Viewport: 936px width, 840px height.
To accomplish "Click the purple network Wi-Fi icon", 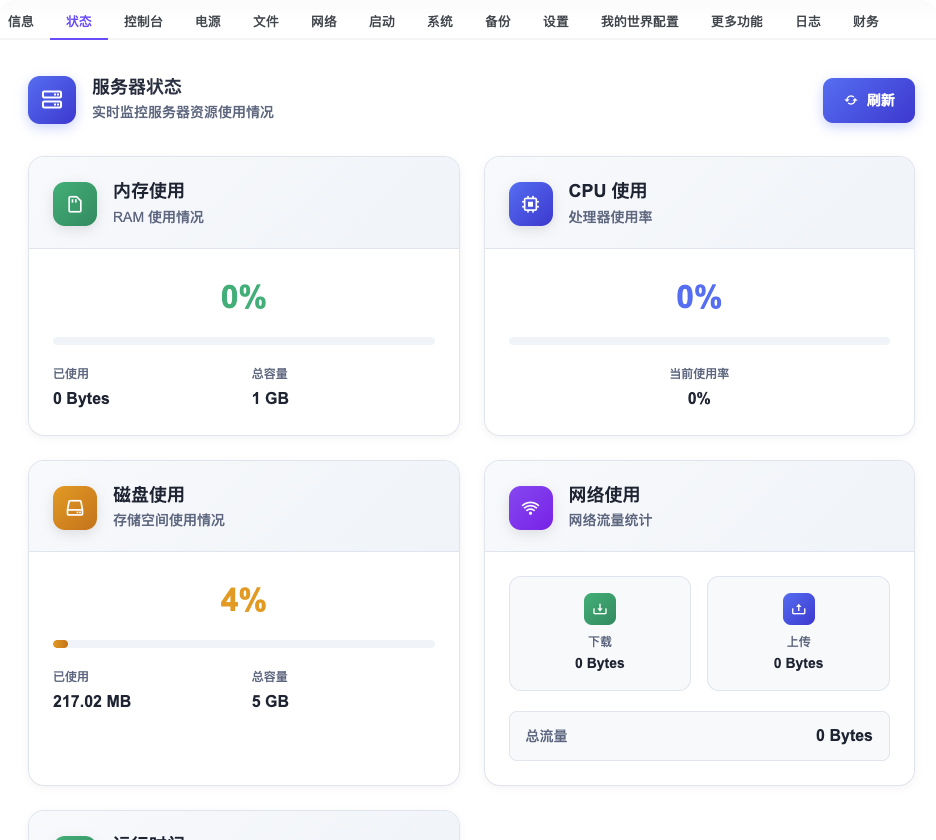I will click(531, 508).
